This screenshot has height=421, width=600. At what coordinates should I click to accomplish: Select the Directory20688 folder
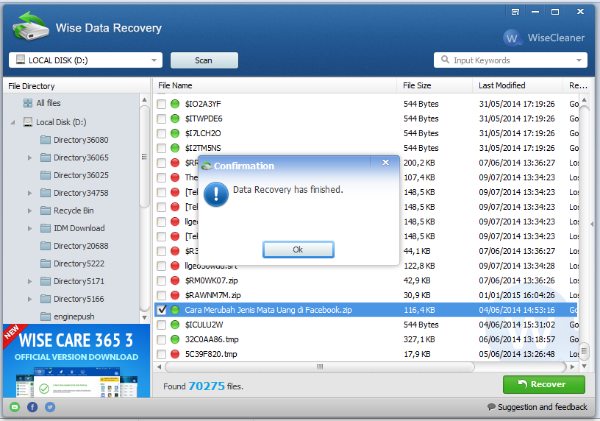(x=74, y=246)
